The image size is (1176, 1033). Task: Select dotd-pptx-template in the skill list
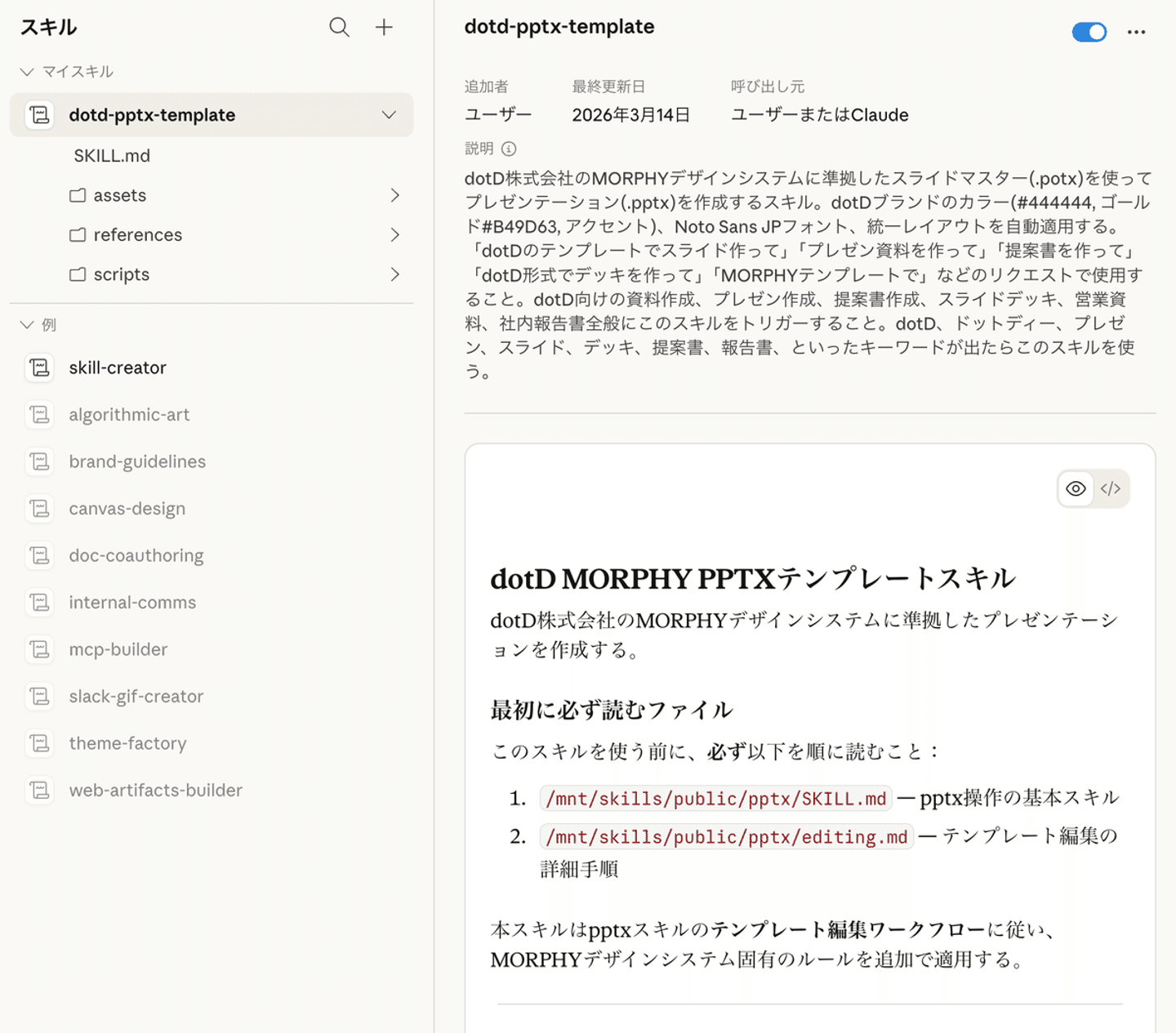click(212, 115)
